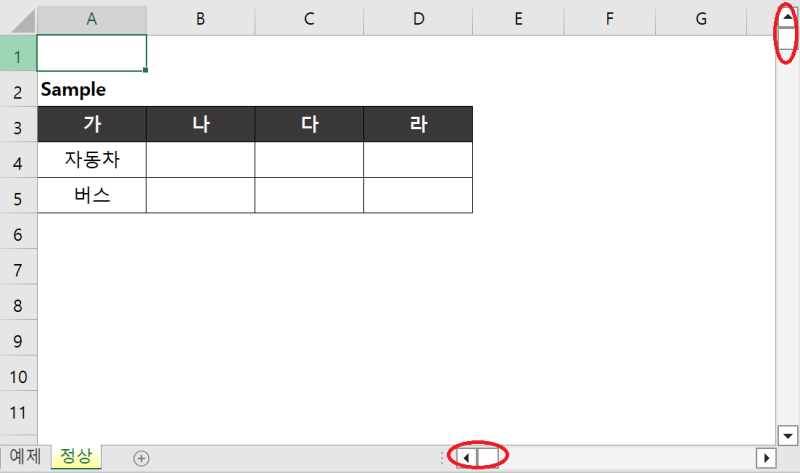Click the 라 header cell in the table

pyautogui.click(x=418, y=124)
